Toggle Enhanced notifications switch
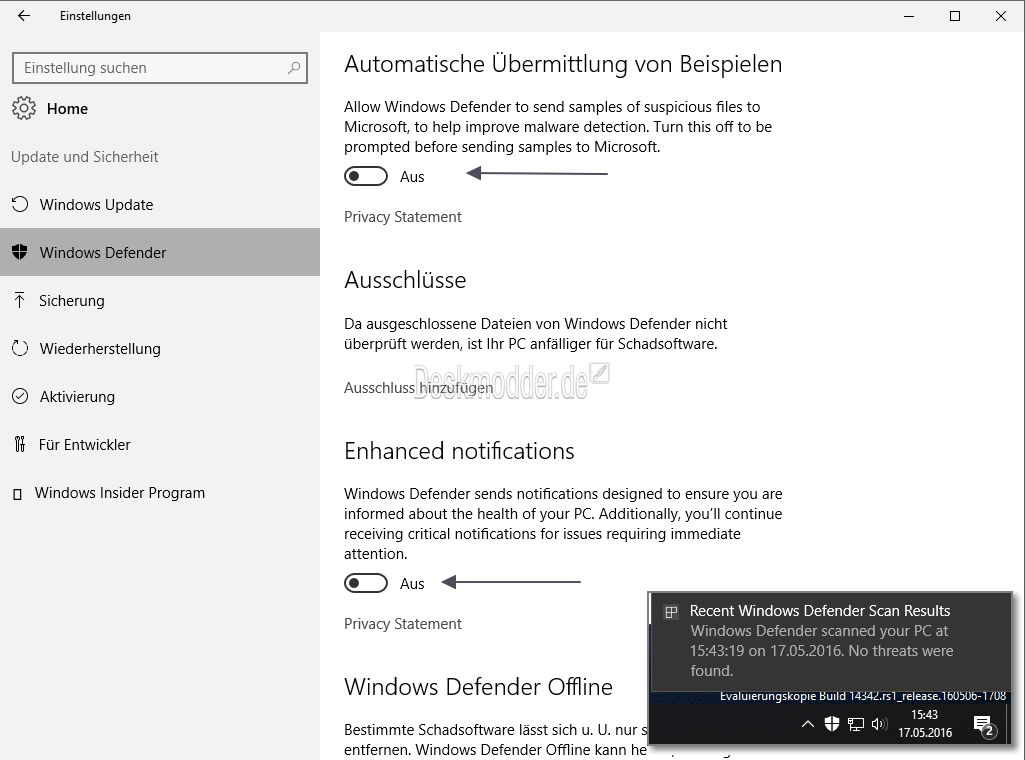 [366, 583]
